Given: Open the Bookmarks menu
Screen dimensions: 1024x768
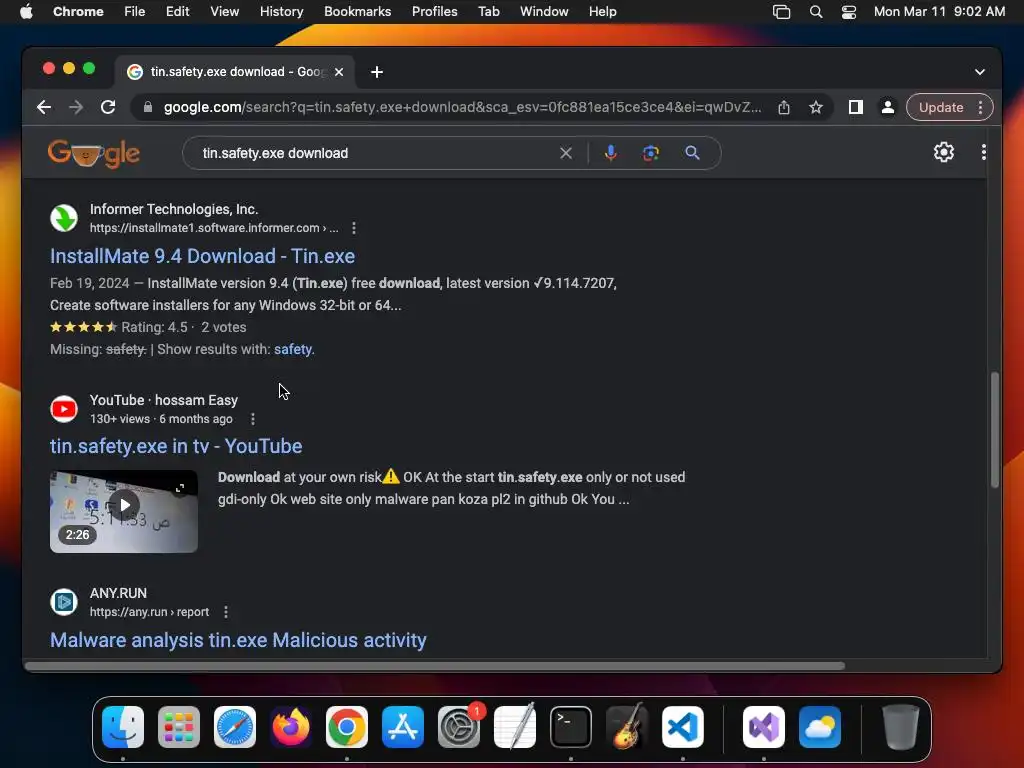Looking at the screenshot, I should (x=357, y=12).
